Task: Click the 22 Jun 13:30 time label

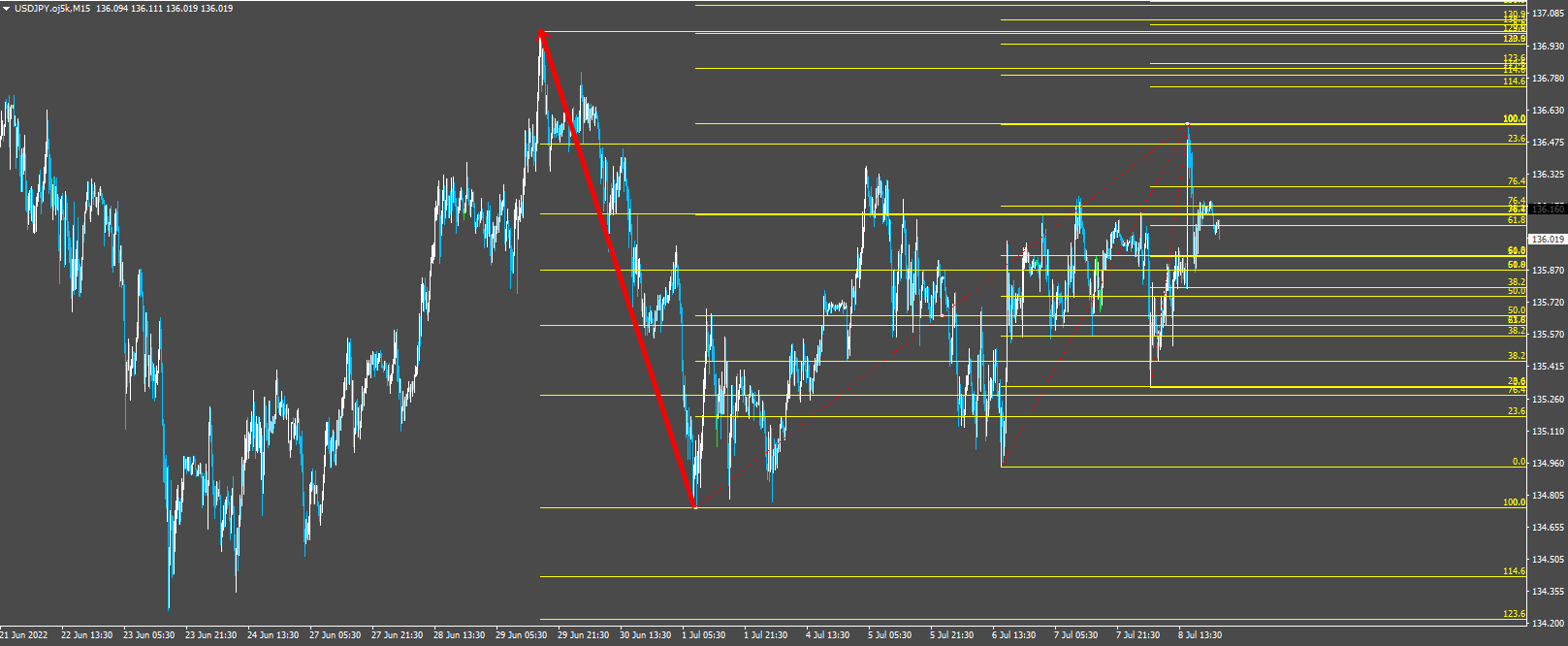Action: (x=86, y=635)
